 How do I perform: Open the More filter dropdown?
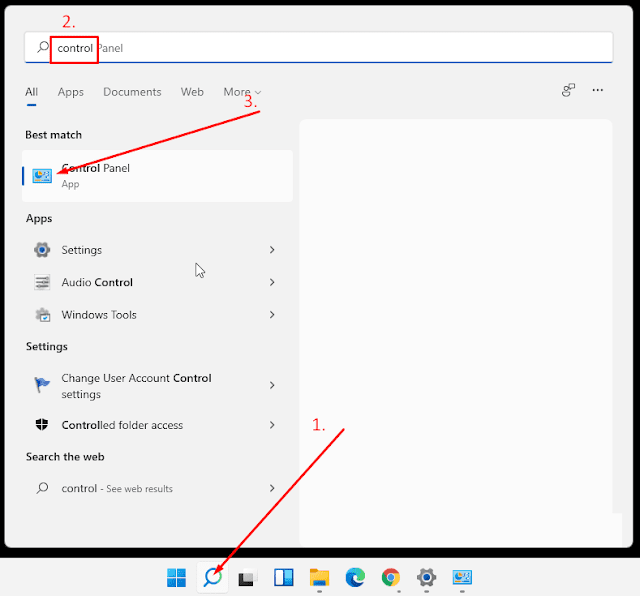[242, 92]
